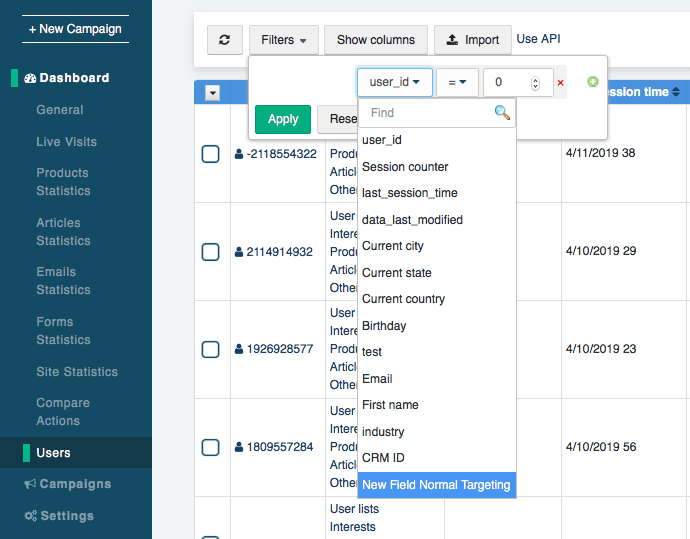
Task: Choose "New Field Normal Targeting" from list
Action: tap(436, 485)
